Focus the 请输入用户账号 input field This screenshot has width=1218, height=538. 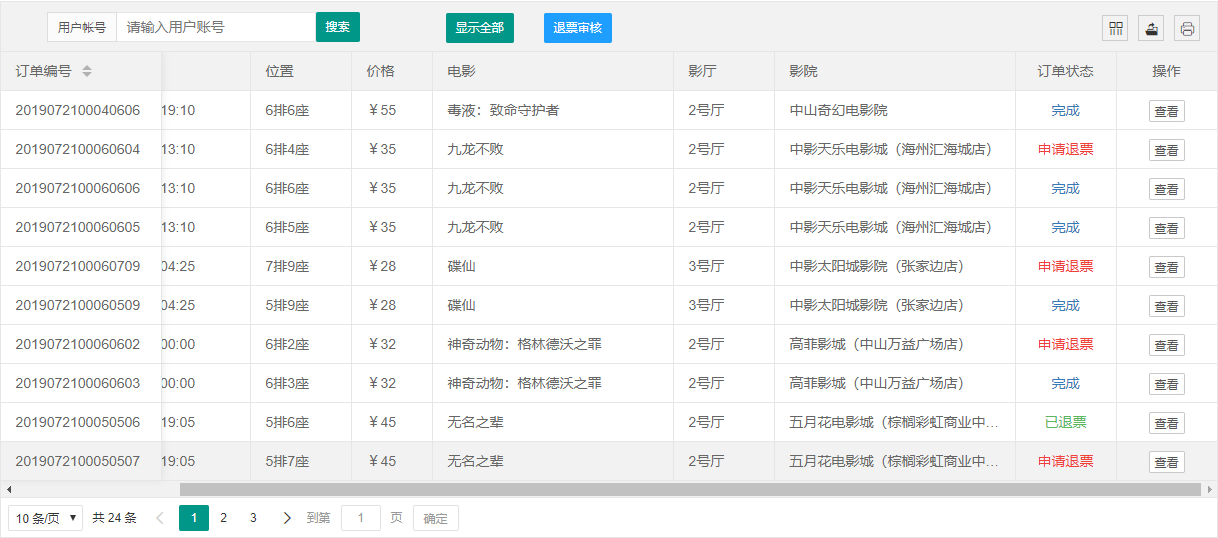tap(216, 27)
